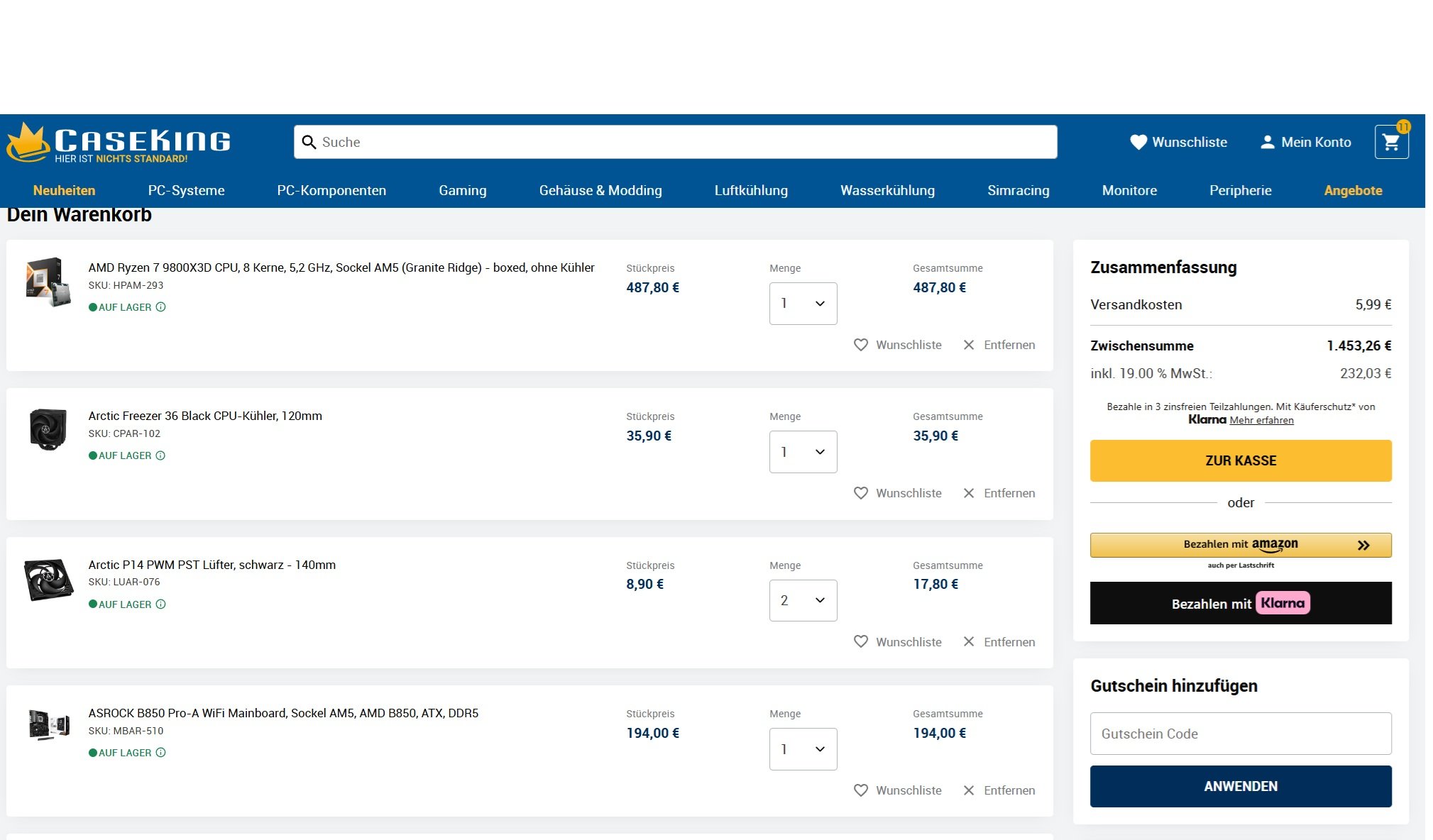The image size is (1433, 840).
Task: Click the Wunschliste heart icon in the header
Action: tap(1138, 143)
